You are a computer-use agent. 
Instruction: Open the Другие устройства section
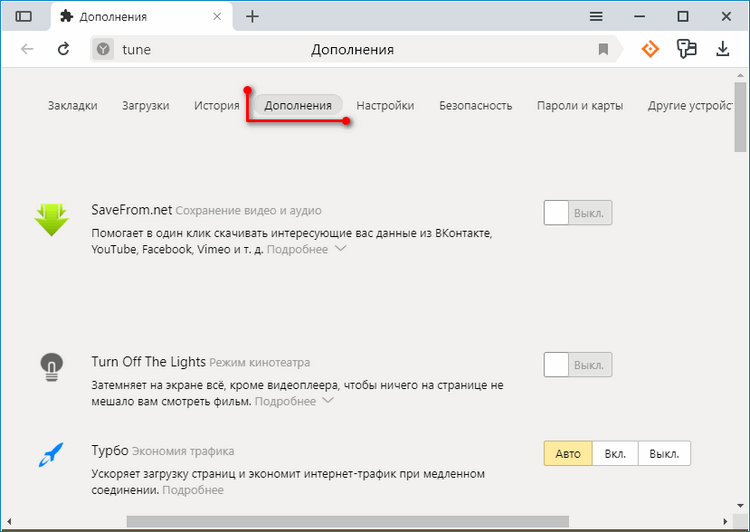pyautogui.click(x=689, y=106)
